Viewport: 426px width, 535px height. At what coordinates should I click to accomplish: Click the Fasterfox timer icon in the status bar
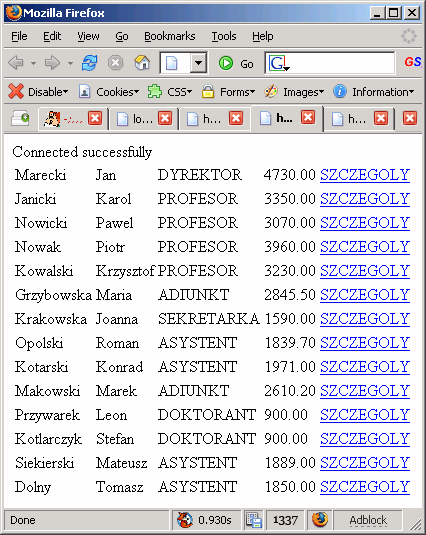(185, 520)
